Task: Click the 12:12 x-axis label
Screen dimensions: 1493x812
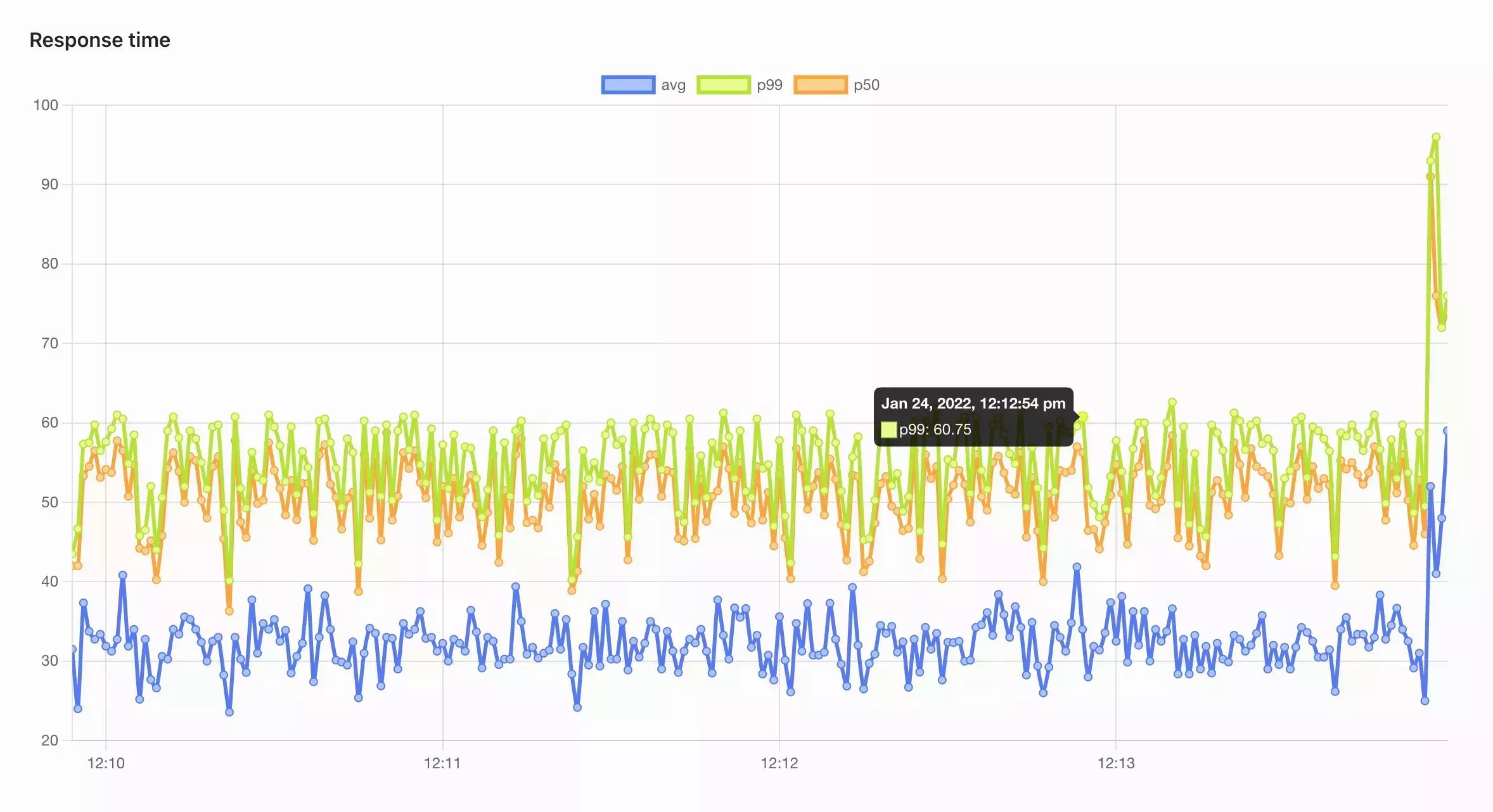Action: click(779, 763)
